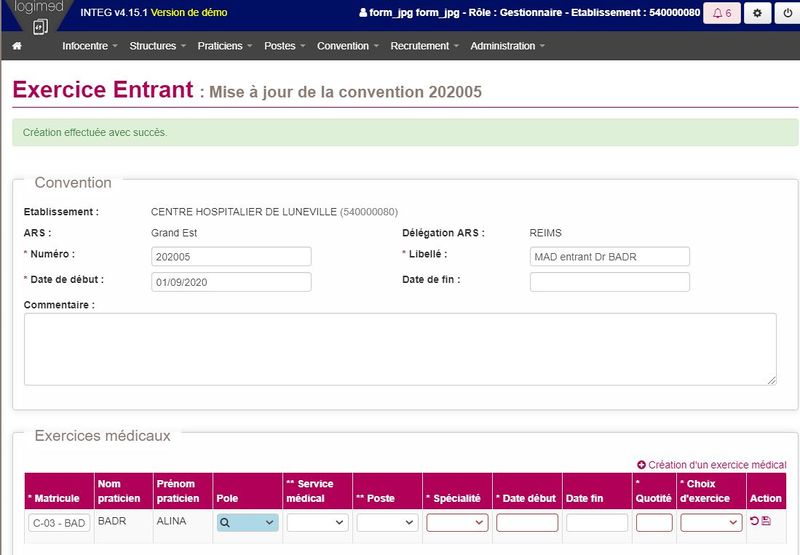Click the Spécialité column header

457,491
